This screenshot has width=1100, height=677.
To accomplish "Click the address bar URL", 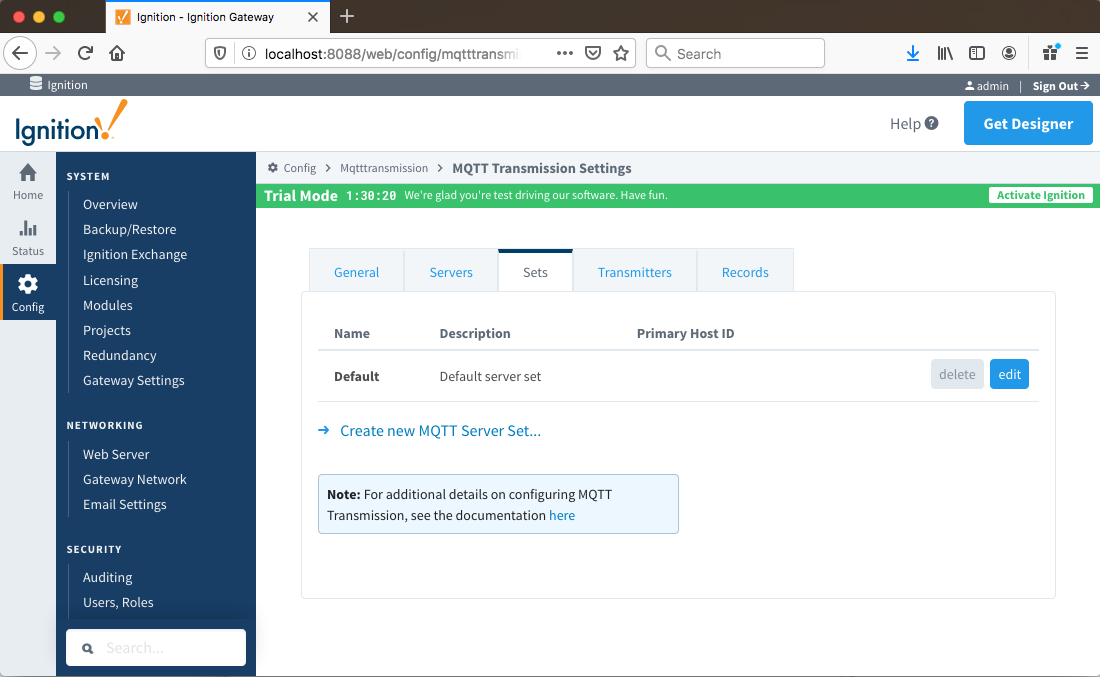I will point(391,54).
